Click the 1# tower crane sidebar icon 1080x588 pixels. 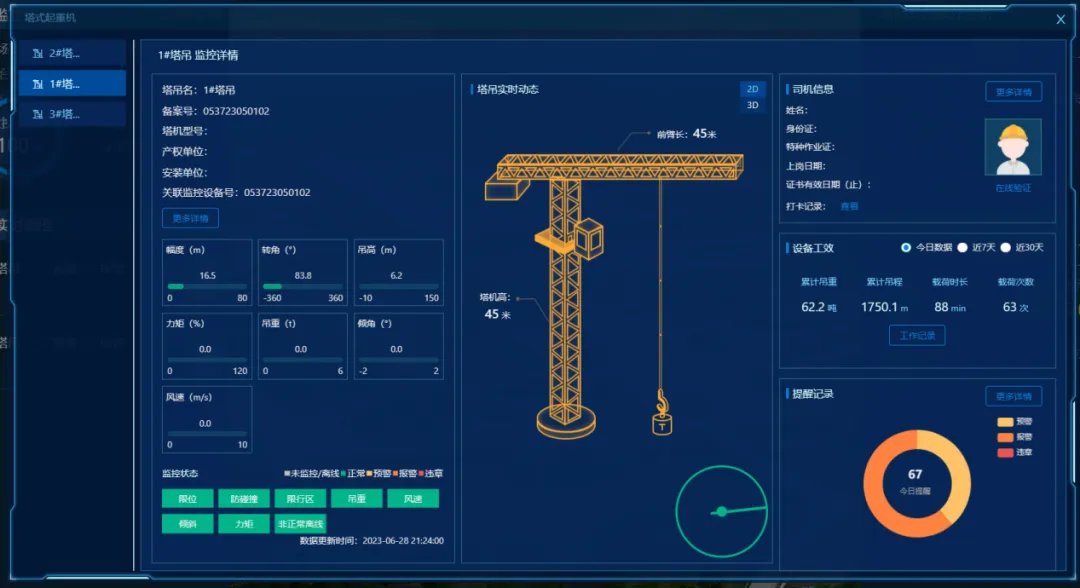[x=38, y=84]
